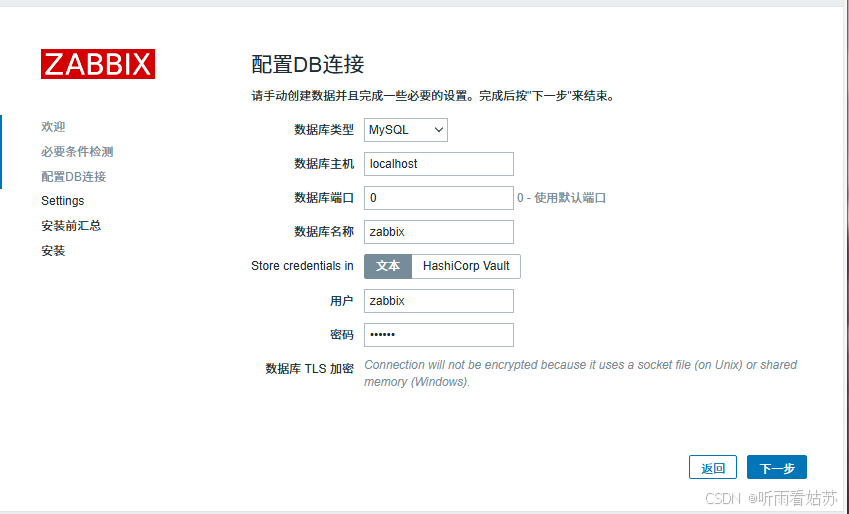Click the 用户 username input field
The image size is (849, 514).
(439, 301)
